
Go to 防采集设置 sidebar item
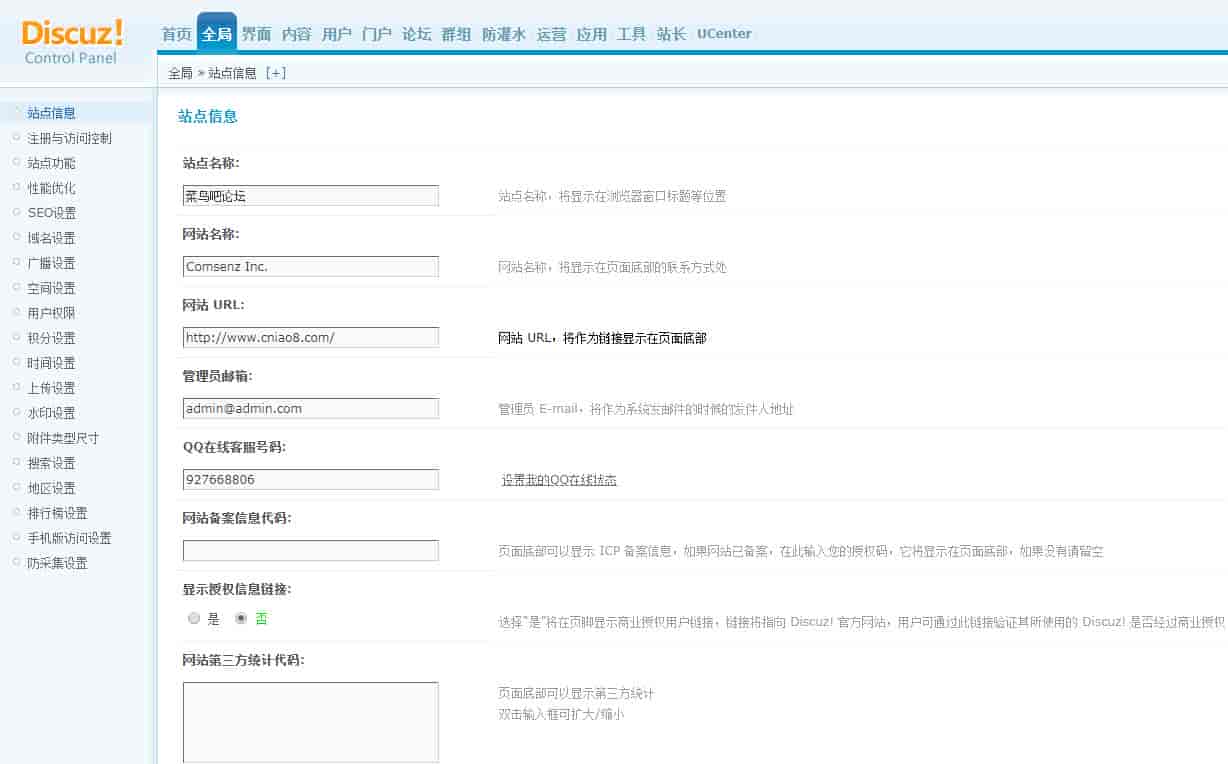[57, 563]
